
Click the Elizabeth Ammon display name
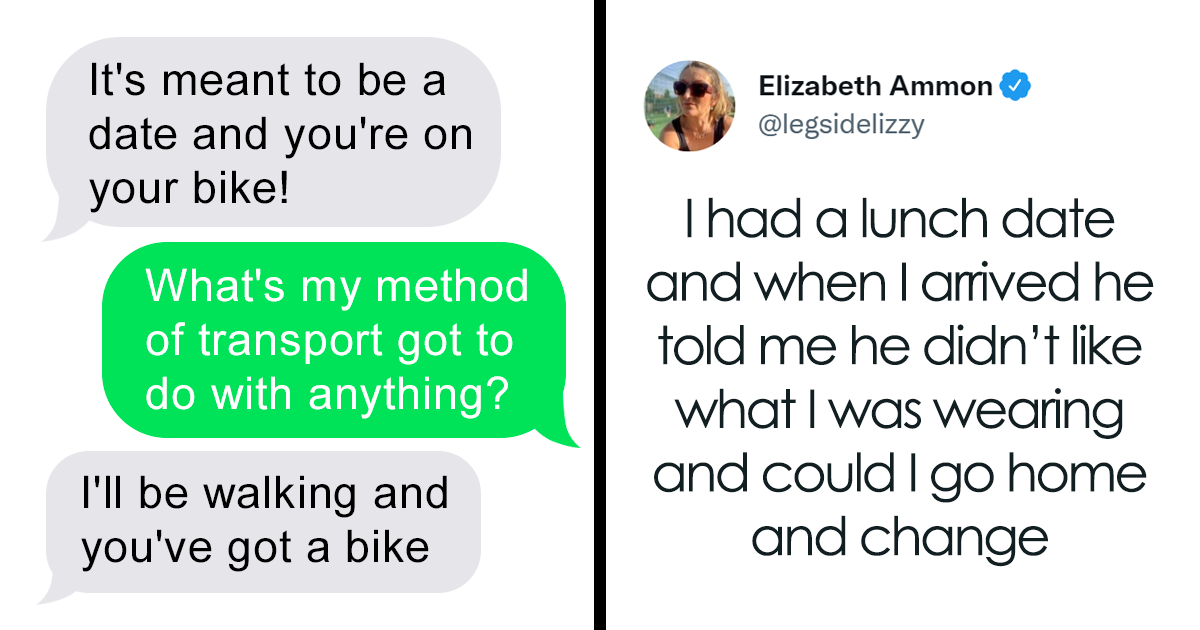click(875, 87)
